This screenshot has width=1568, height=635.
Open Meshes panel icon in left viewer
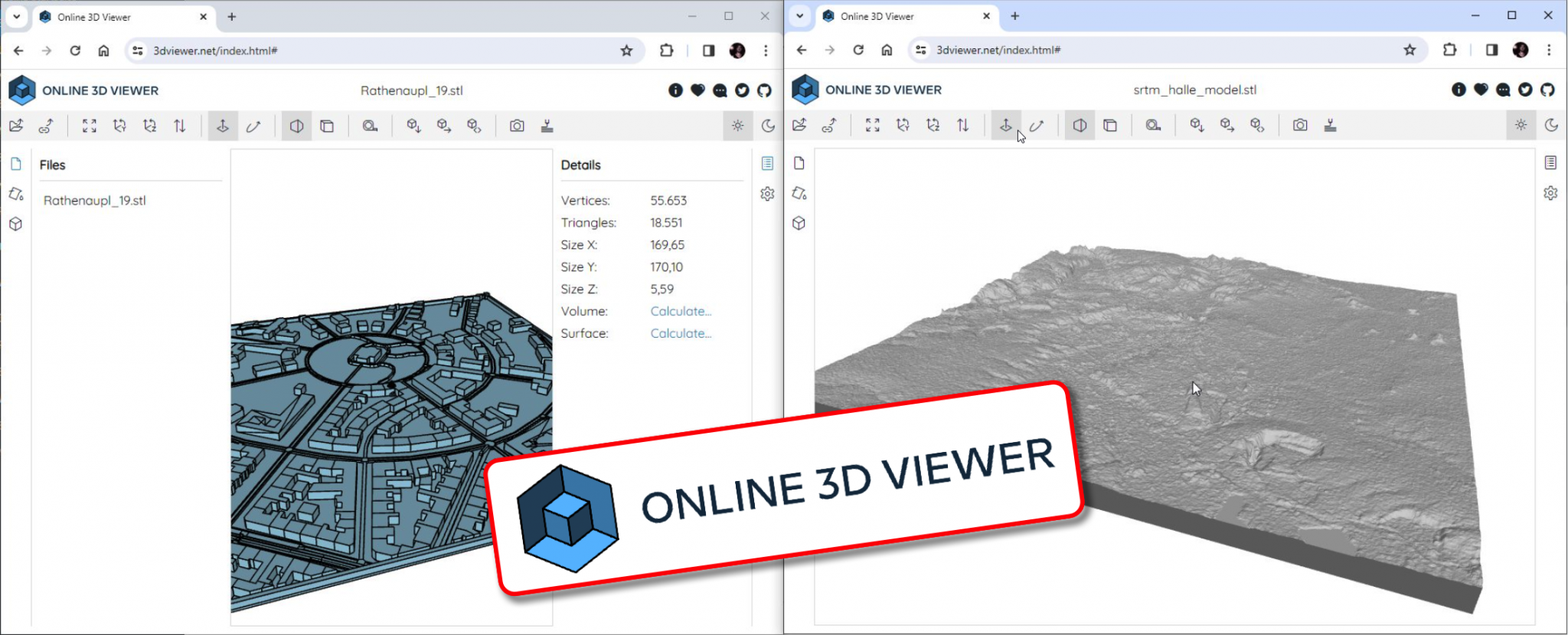tap(16, 224)
